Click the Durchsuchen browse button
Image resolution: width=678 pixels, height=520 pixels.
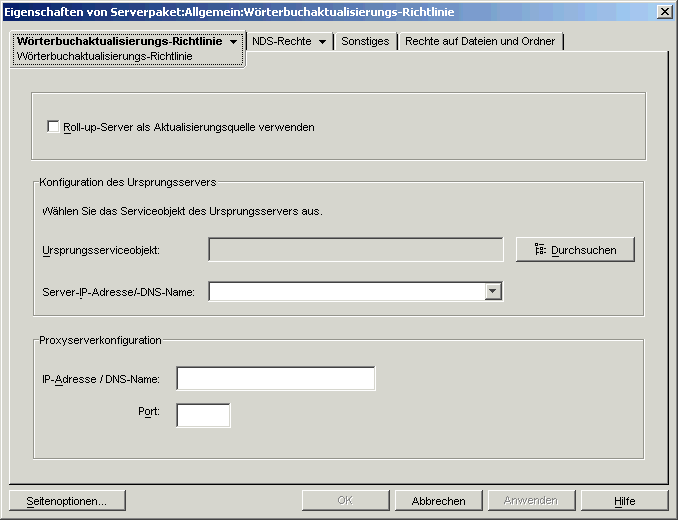click(575, 249)
